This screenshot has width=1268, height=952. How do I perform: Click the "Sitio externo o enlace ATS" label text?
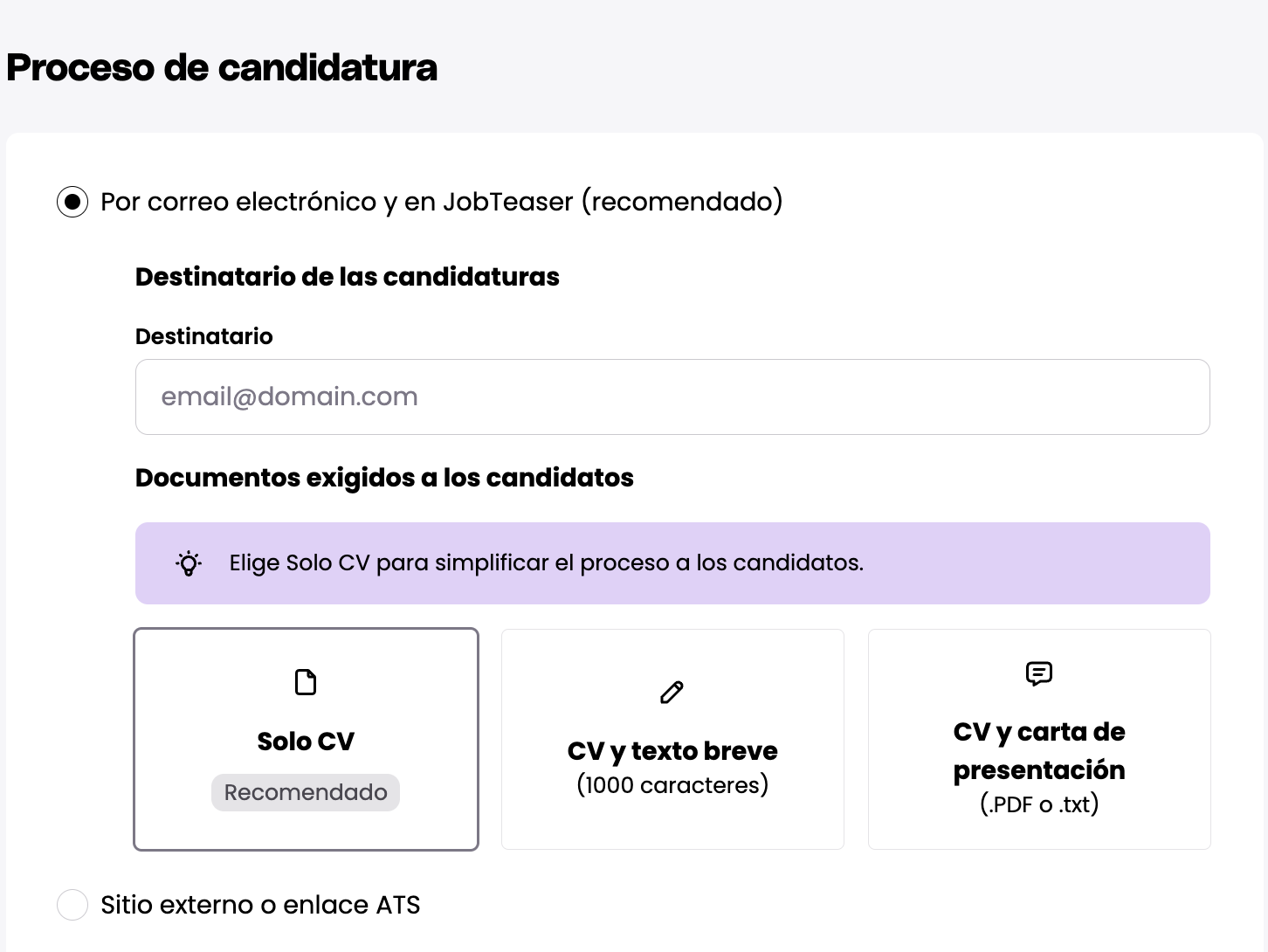click(260, 905)
